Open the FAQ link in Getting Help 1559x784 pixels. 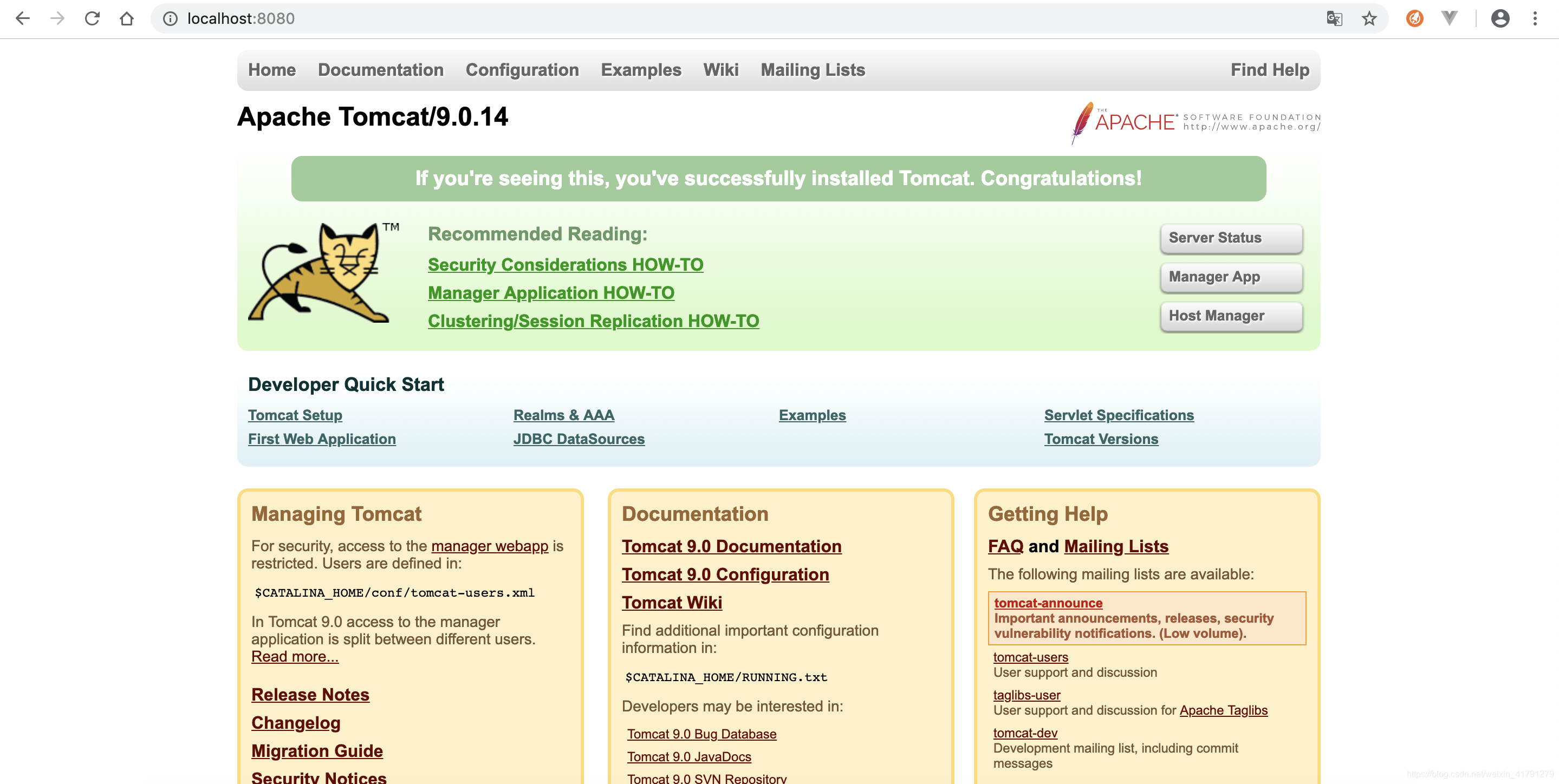1005,547
